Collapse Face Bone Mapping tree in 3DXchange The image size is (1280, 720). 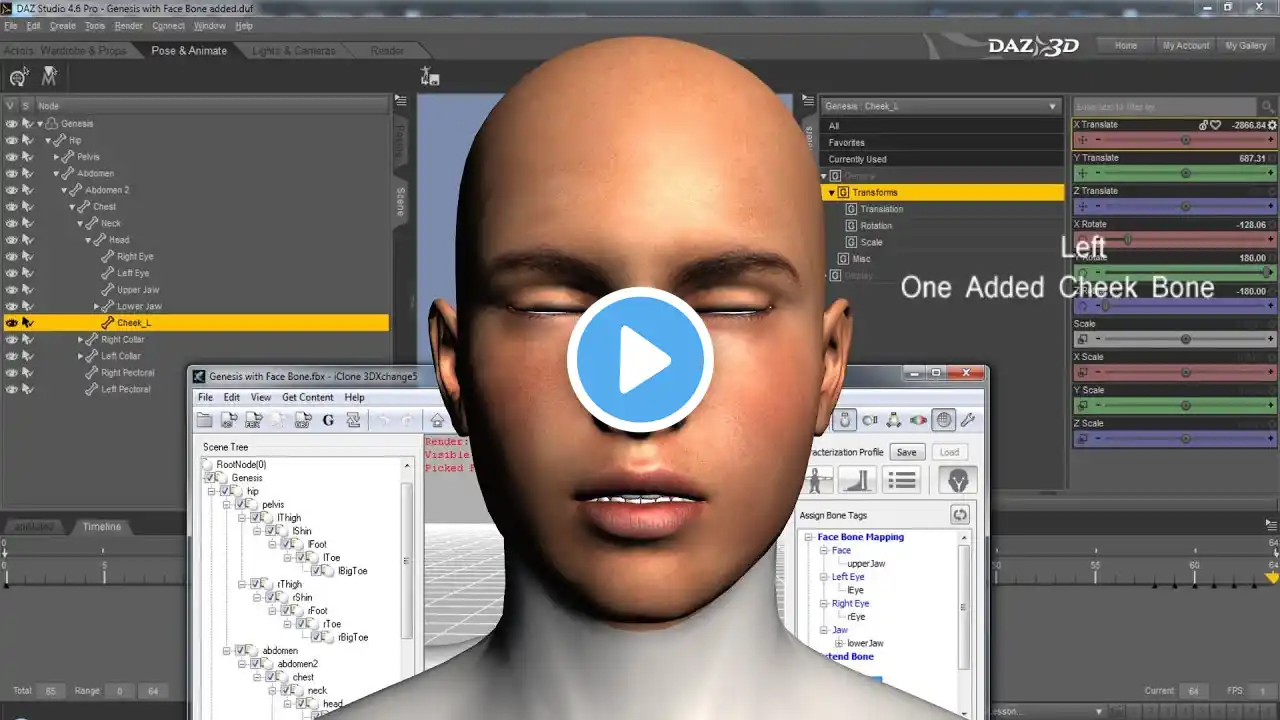(809, 537)
